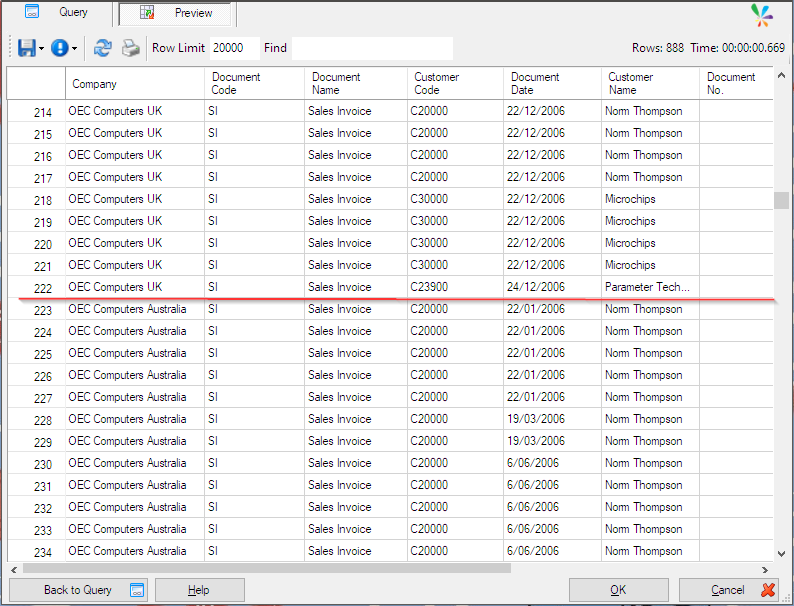Click the Time: 00:00:00.669 status text

[738, 48]
